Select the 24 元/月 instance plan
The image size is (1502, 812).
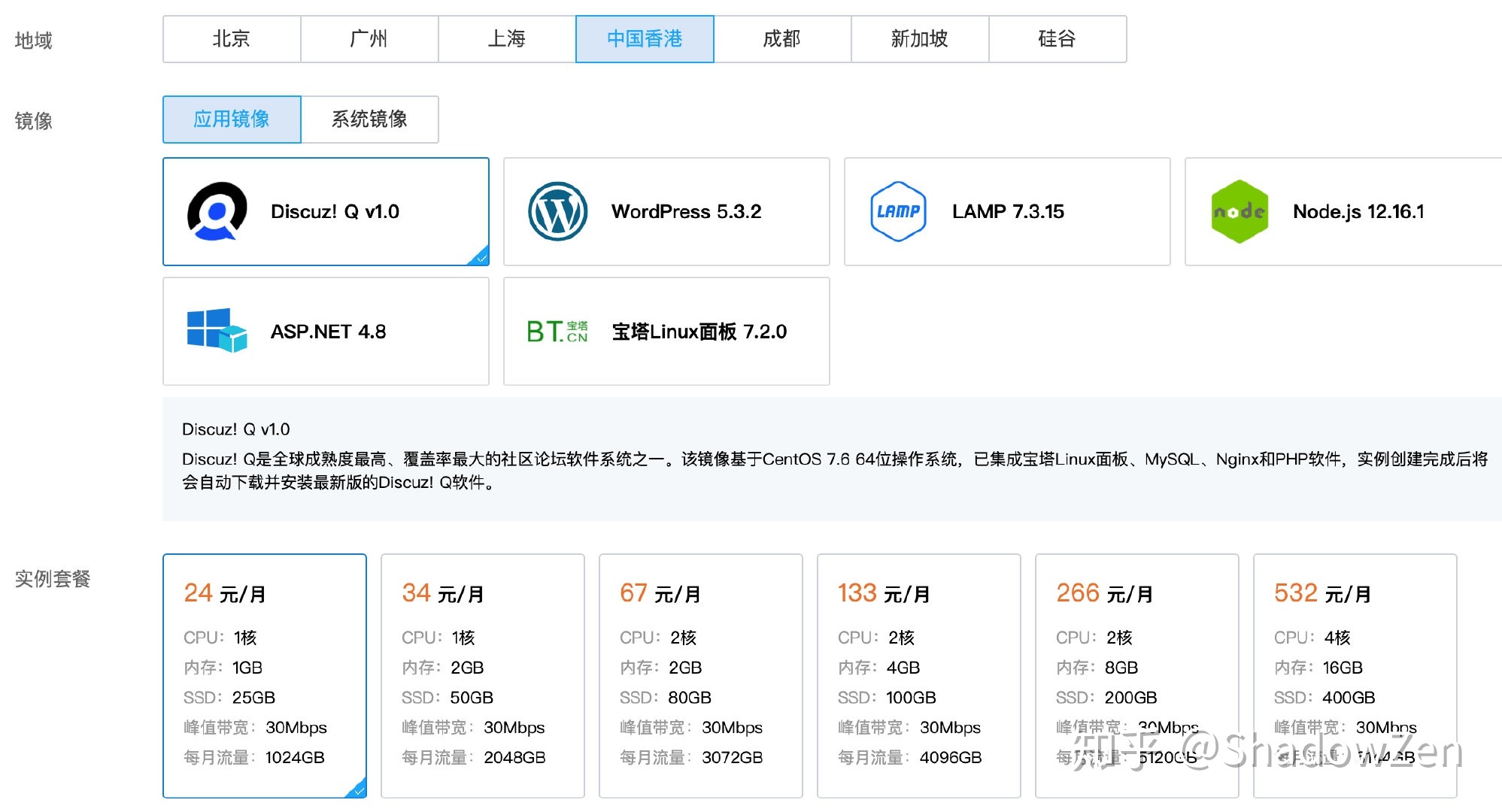pos(265,676)
